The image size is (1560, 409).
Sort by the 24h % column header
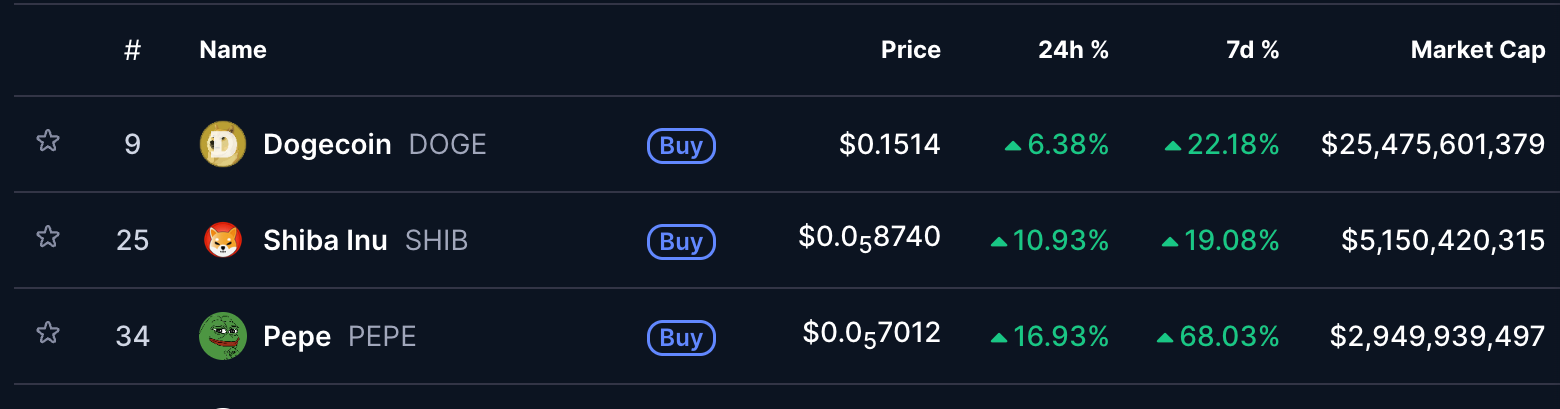[x=1073, y=50]
